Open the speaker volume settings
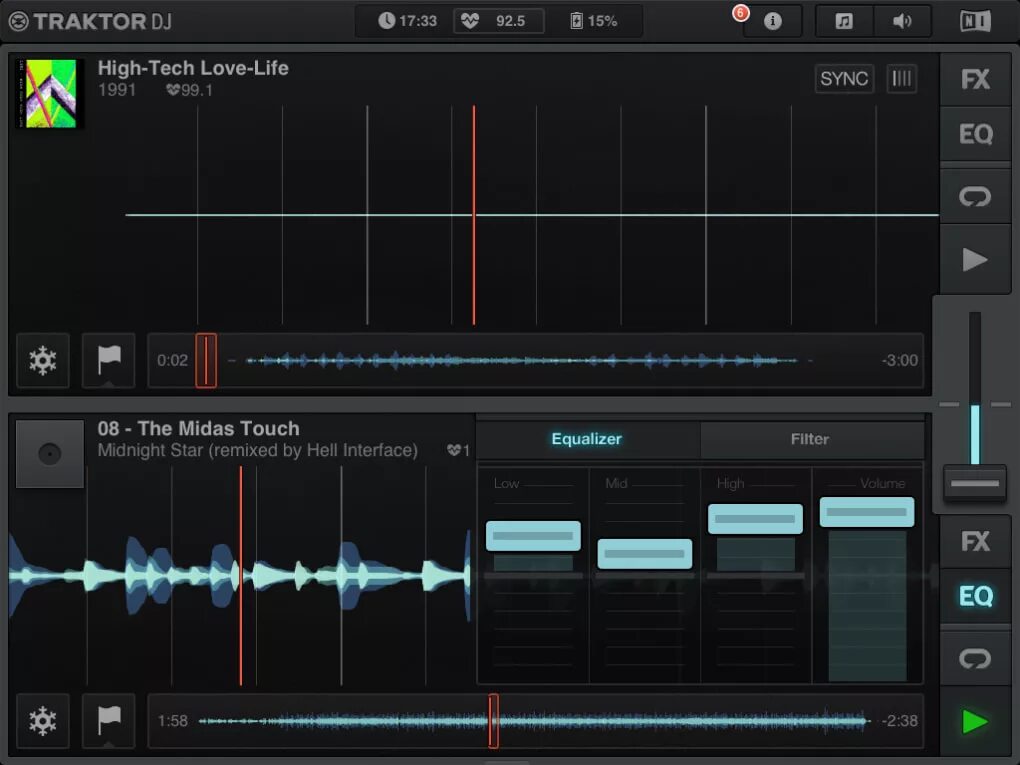Viewport: 1020px width, 765px height. click(x=902, y=21)
